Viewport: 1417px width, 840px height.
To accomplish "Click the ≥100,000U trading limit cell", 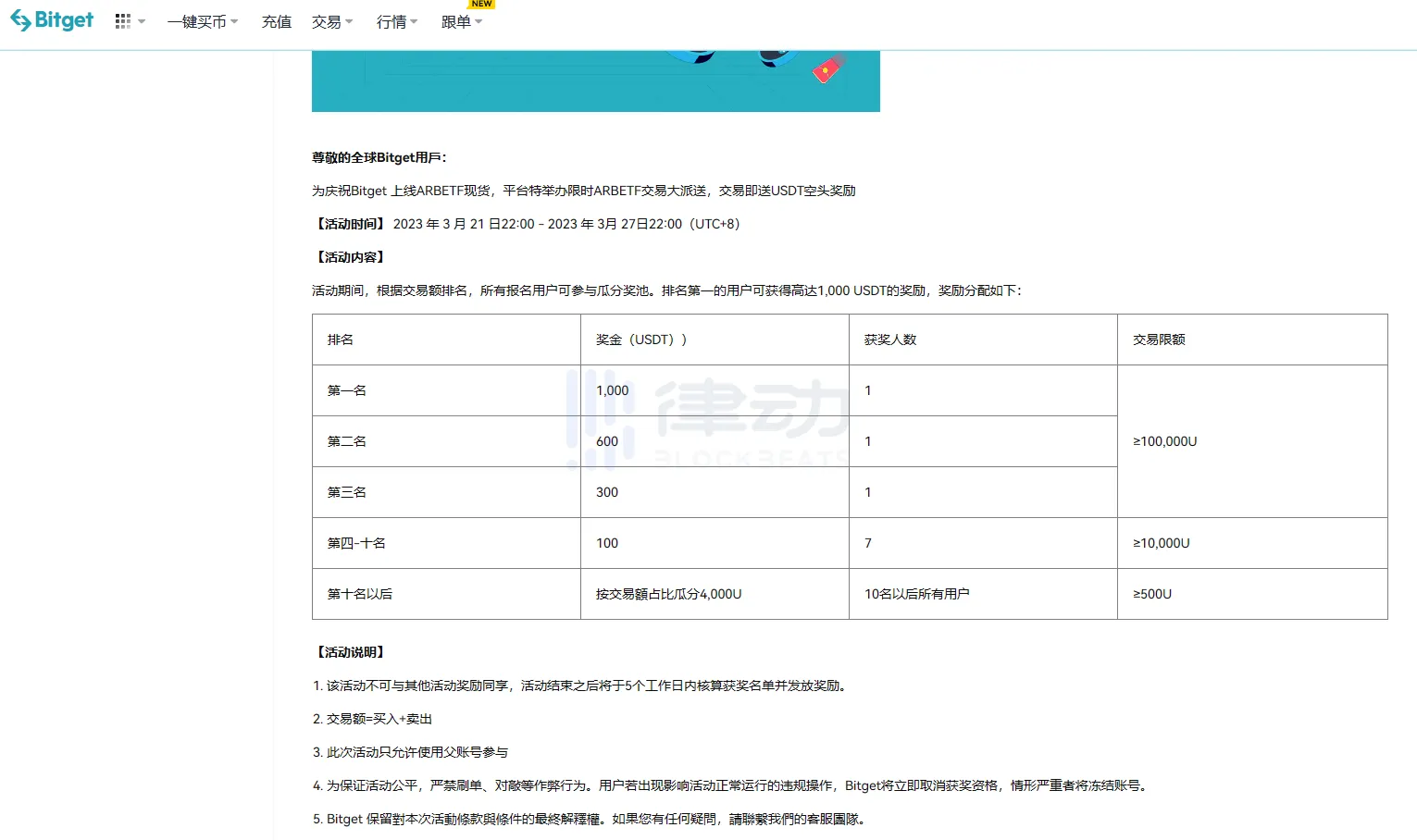I will 1164,441.
